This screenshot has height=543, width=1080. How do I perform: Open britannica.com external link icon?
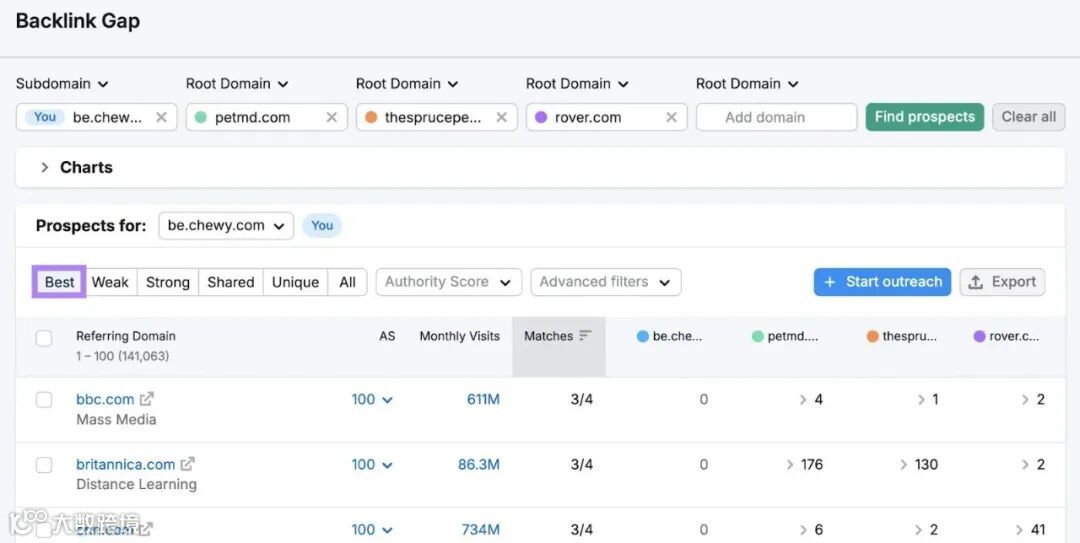point(188,464)
